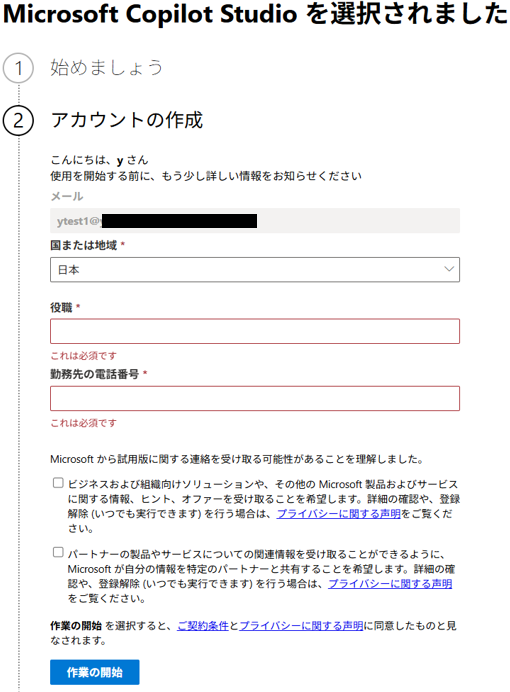Screen dimensions: 510x692
Task: Click the step 1 circle icon
Action: 18,68
